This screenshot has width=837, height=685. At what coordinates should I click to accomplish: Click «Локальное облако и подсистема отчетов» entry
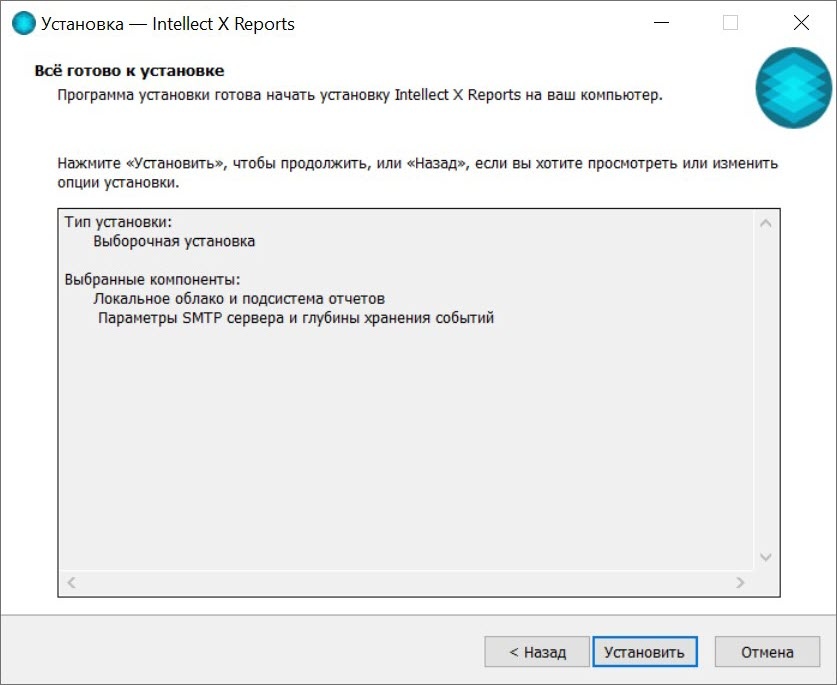tap(239, 299)
